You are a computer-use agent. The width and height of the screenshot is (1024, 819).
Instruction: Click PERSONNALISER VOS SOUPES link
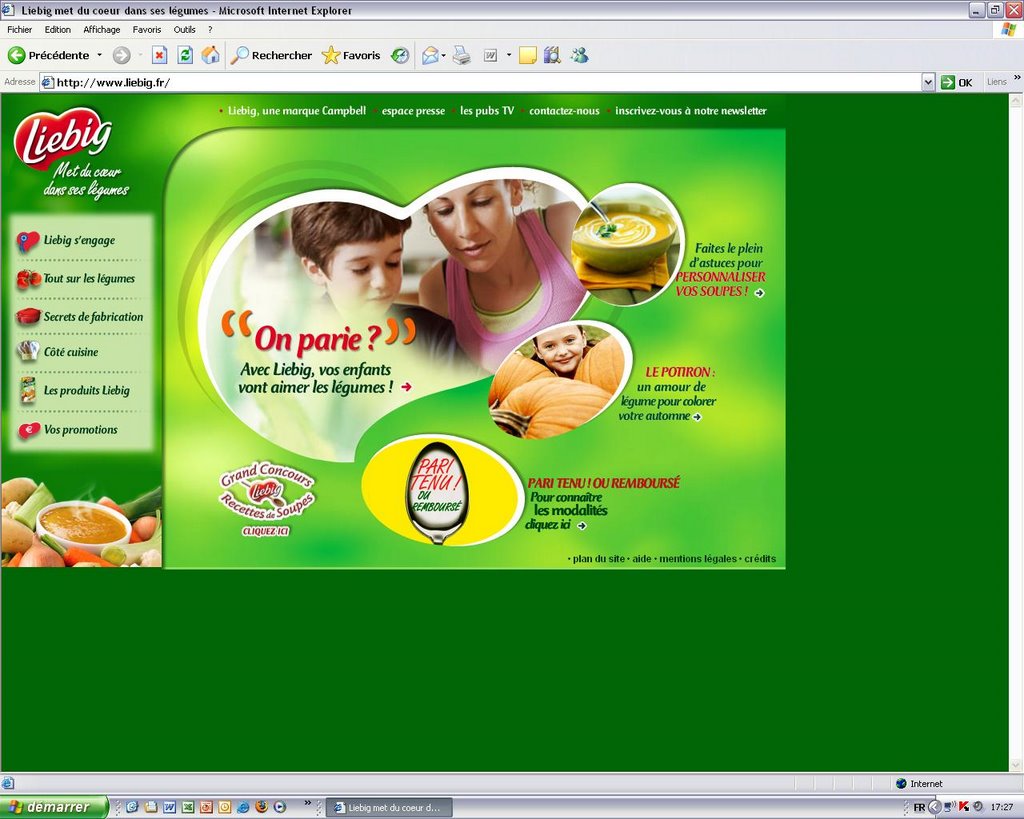(720, 284)
